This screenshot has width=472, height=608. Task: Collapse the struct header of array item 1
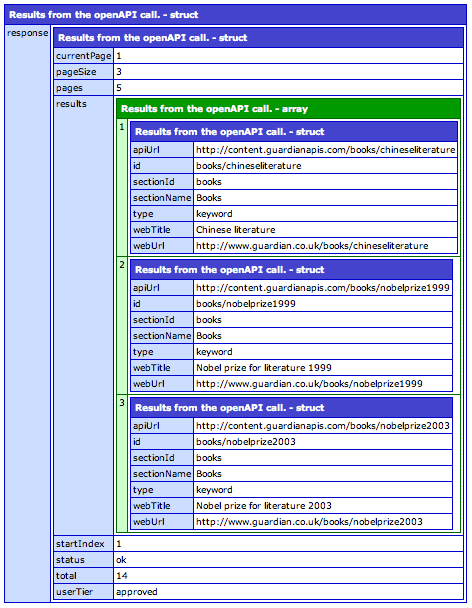point(294,131)
